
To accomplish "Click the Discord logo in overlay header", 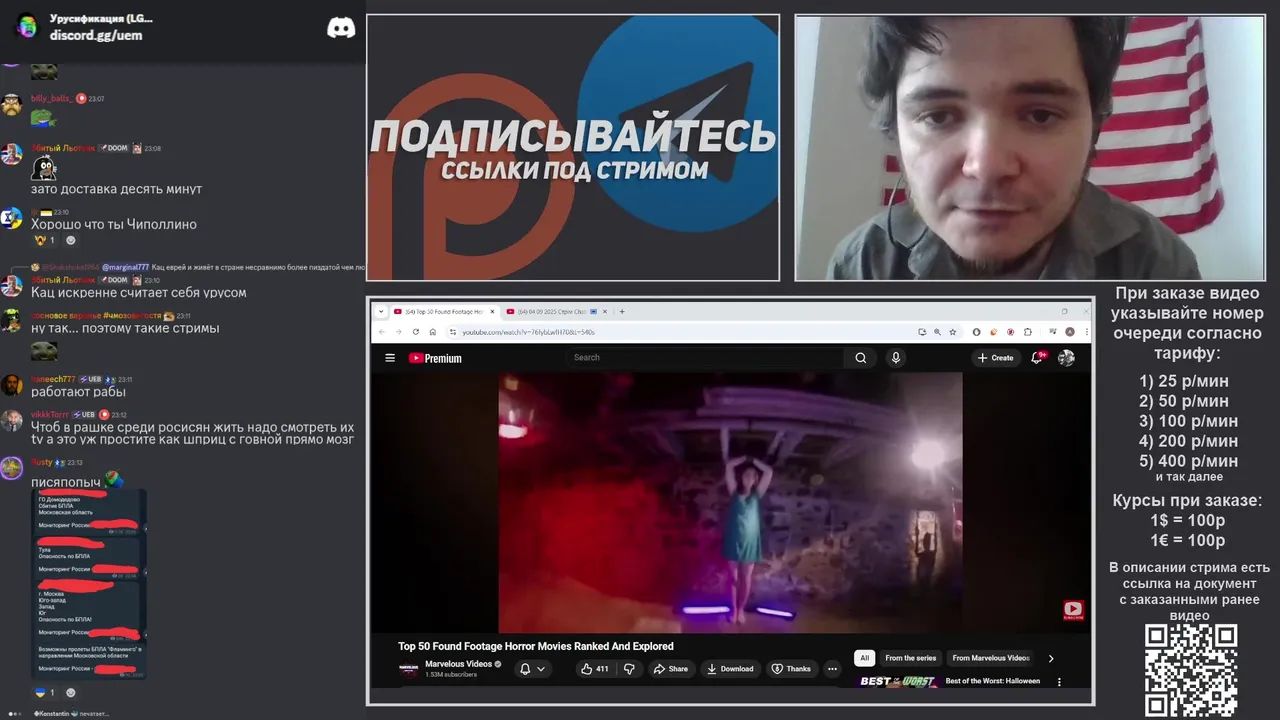I will (341, 28).
